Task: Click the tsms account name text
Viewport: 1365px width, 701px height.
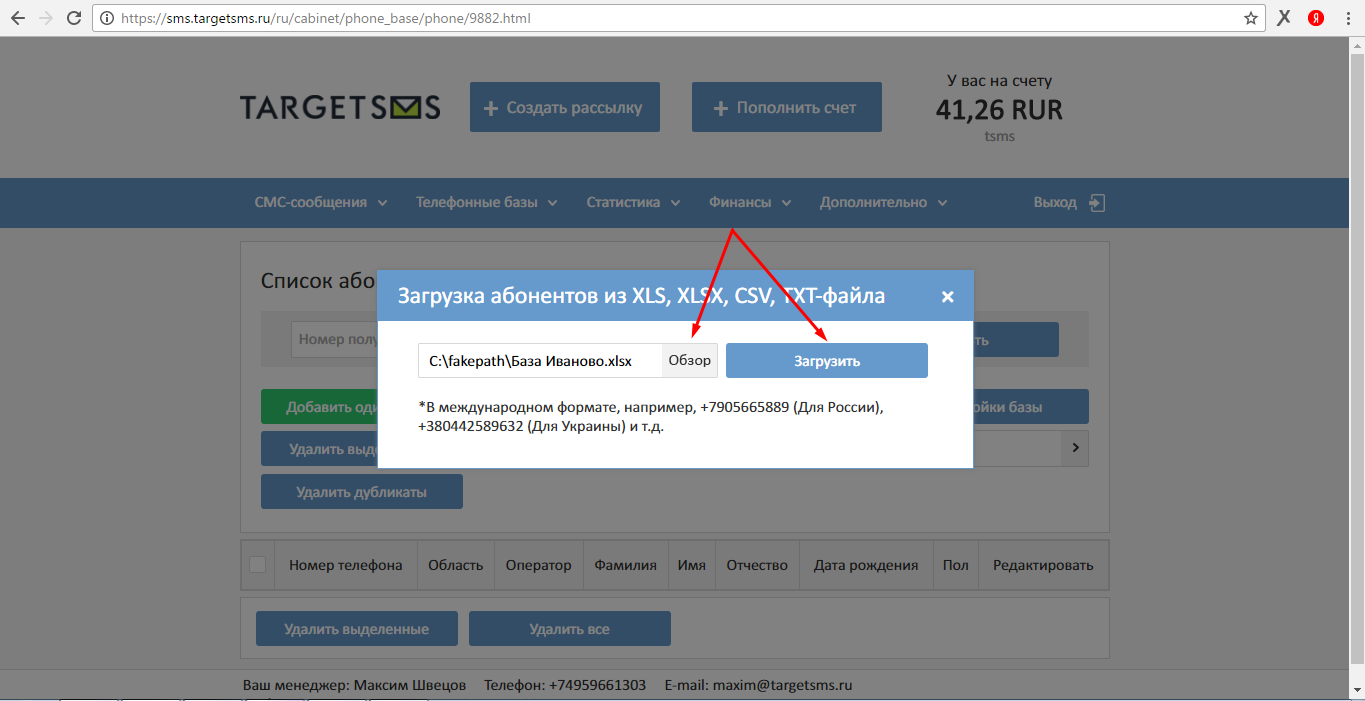Action: click(x=999, y=136)
